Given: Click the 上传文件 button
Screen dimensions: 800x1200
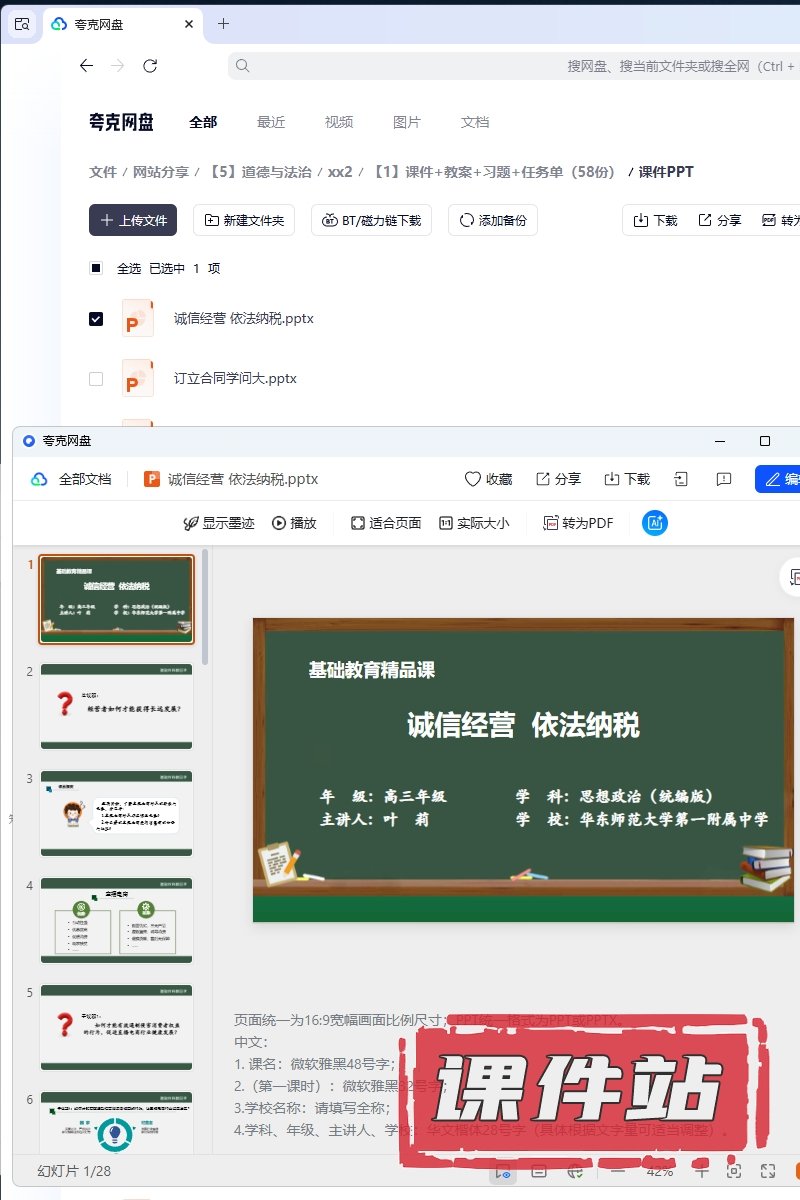Looking at the screenshot, I should 133,220.
